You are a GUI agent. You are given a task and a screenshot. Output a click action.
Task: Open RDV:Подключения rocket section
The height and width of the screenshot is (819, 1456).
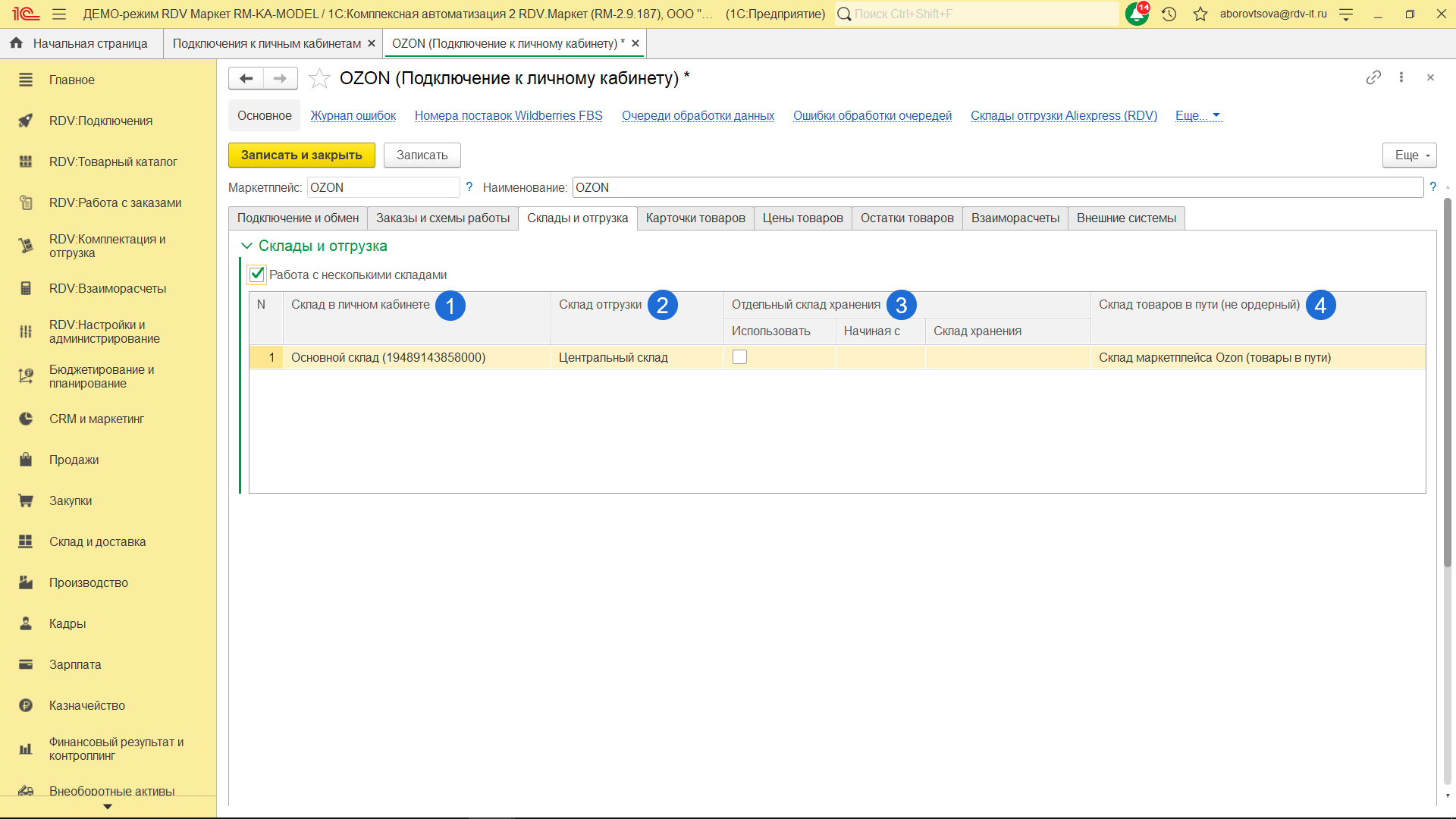[101, 121]
